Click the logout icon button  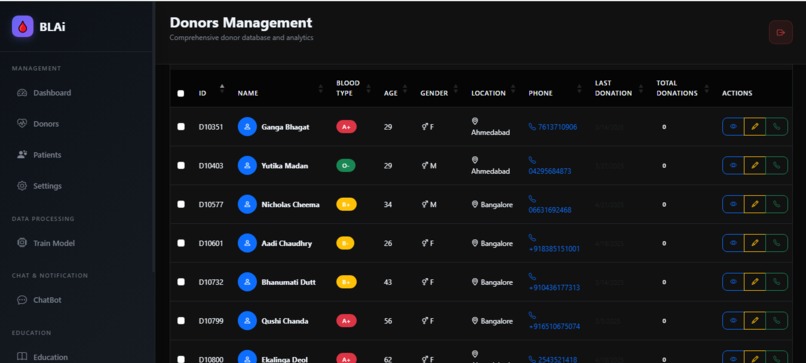(x=781, y=32)
